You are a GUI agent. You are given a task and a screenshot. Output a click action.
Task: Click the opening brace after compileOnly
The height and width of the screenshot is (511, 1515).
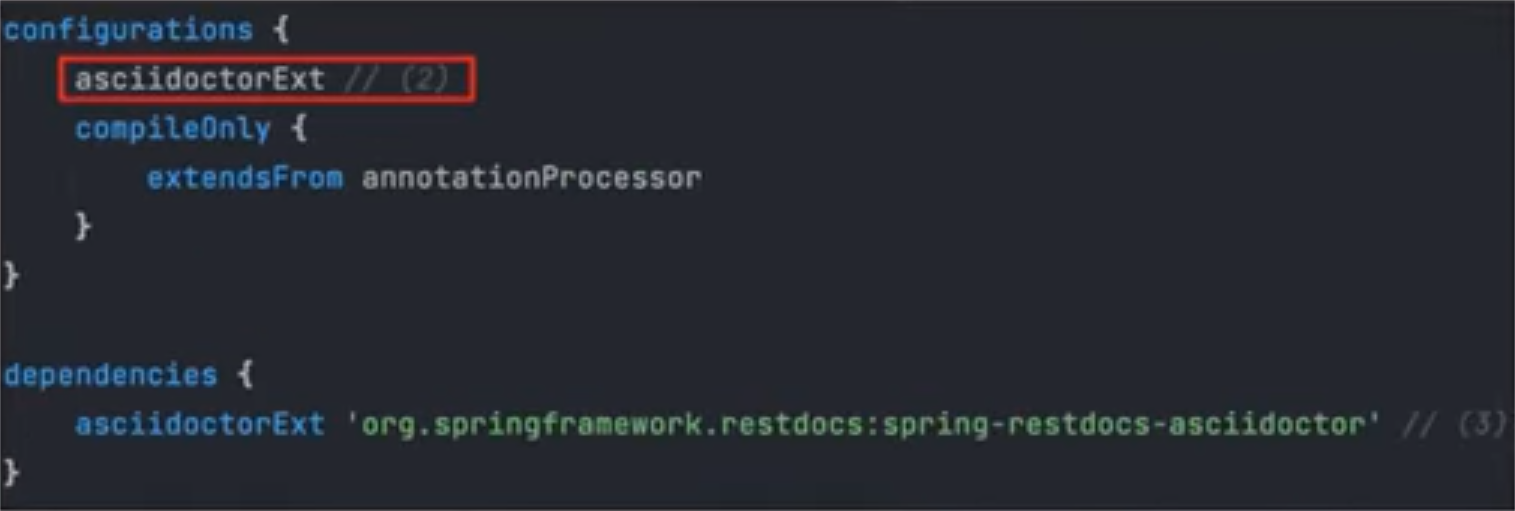pos(298,130)
